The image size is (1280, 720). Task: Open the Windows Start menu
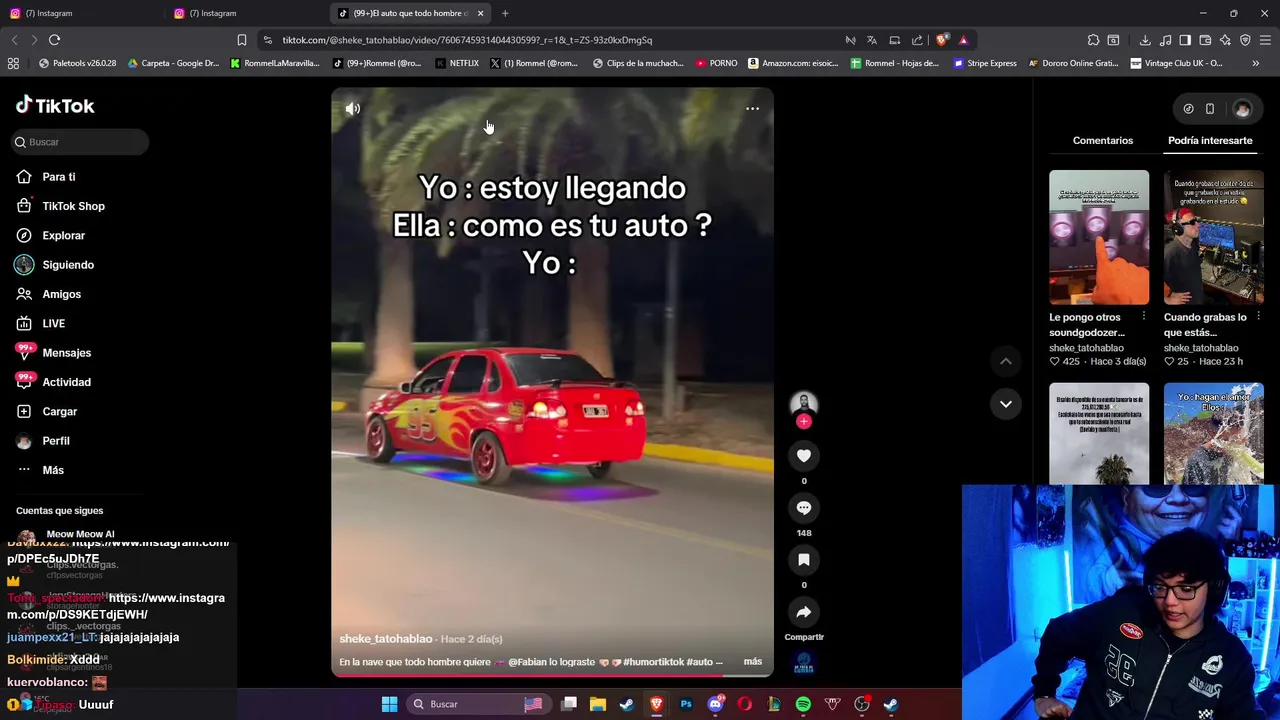click(x=389, y=704)
